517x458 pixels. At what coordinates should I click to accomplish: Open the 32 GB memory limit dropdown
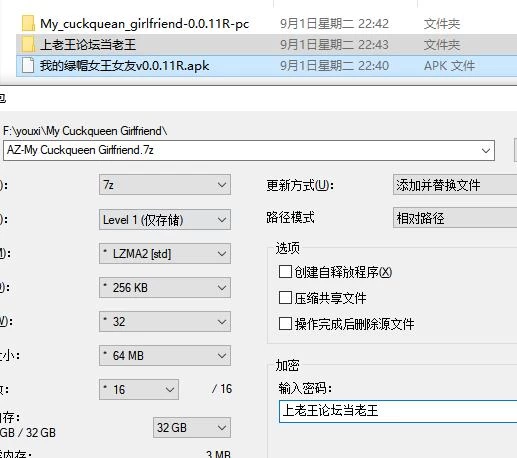point(192,428)
